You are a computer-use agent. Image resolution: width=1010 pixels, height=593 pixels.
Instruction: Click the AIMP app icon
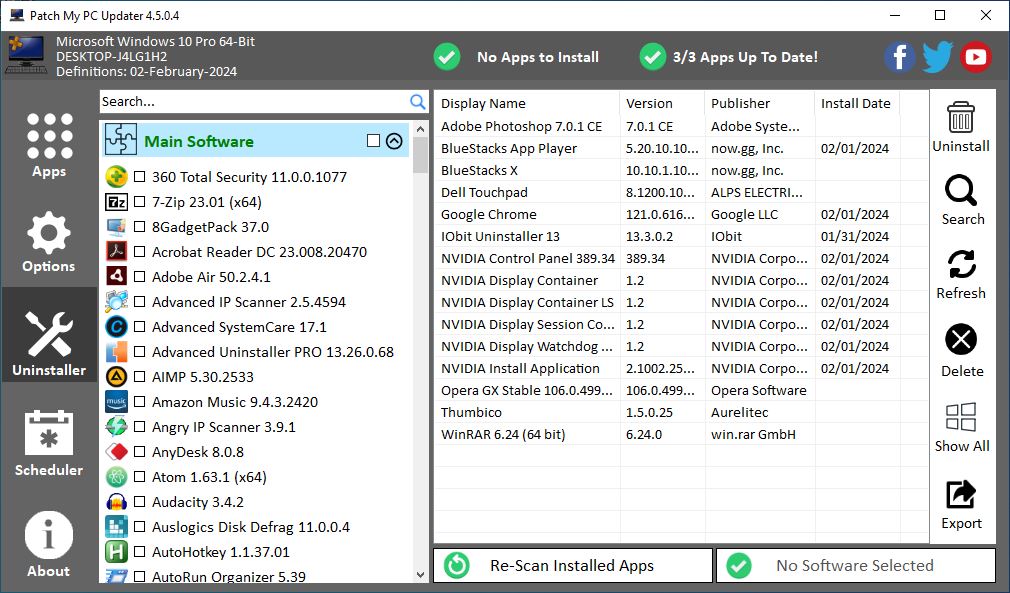(117, 377)
